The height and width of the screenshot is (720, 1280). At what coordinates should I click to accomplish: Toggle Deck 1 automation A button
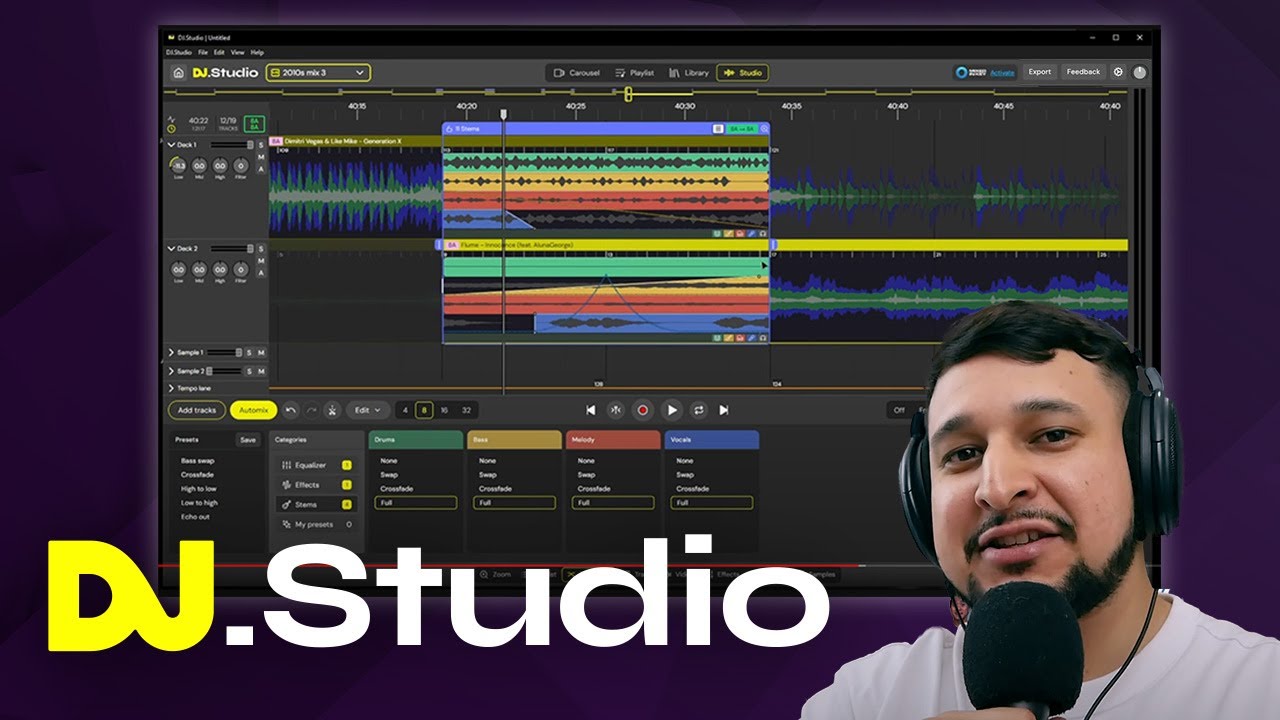tap(261, 170)
